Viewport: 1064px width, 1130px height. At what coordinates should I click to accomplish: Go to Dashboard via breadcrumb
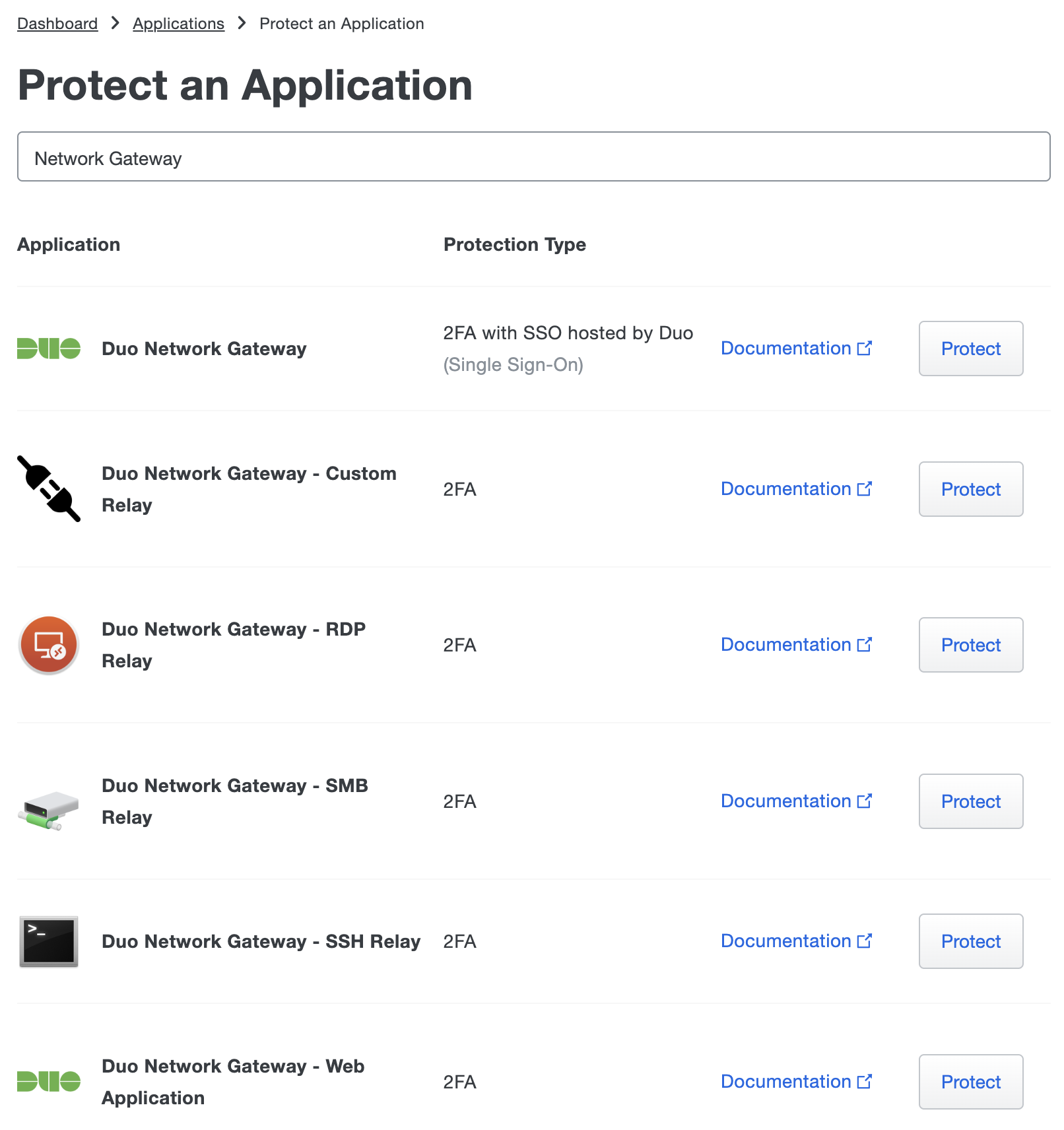tap(57, 24)
